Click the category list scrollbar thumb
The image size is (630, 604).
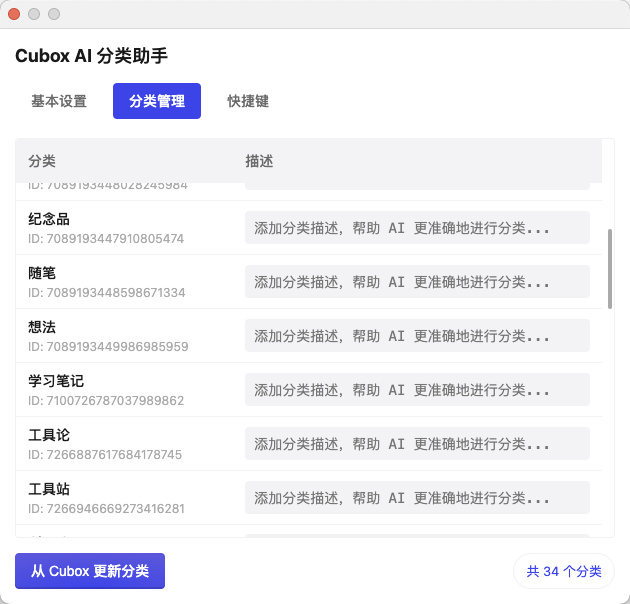[x=610, y=268]
